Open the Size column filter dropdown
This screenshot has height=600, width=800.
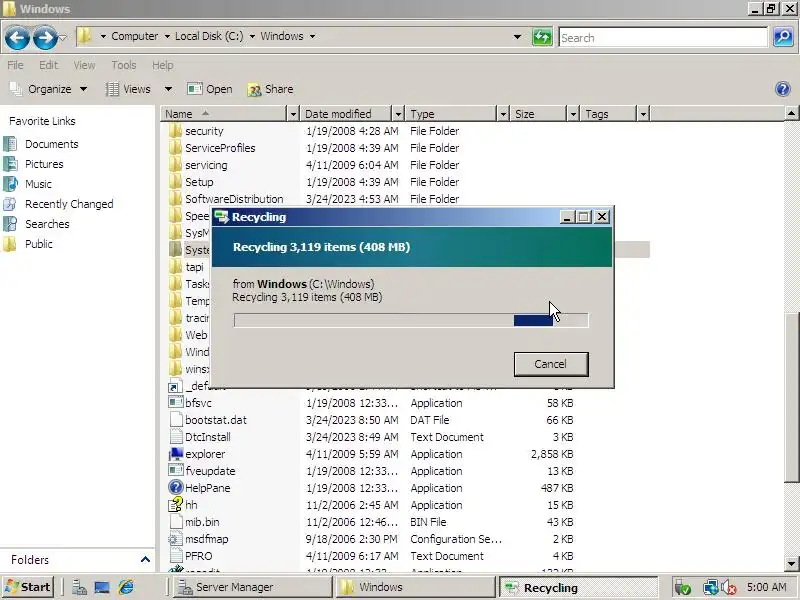(x=573, y=113)
